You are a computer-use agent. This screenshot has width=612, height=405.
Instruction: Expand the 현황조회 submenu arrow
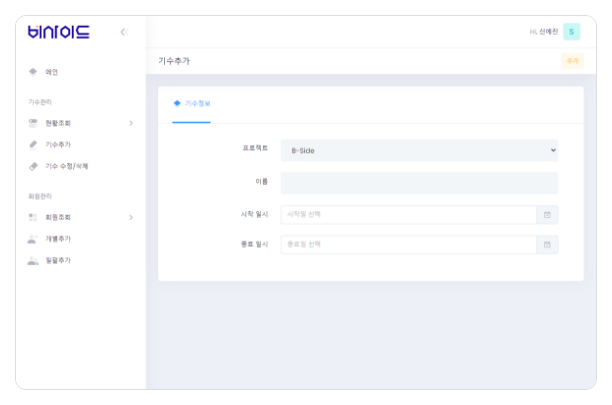pos(130,123)
